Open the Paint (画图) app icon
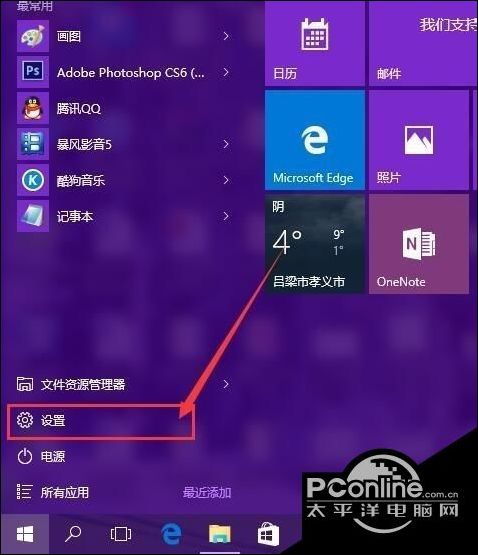This screenshot has height=555, width=478. coord(33,36)
